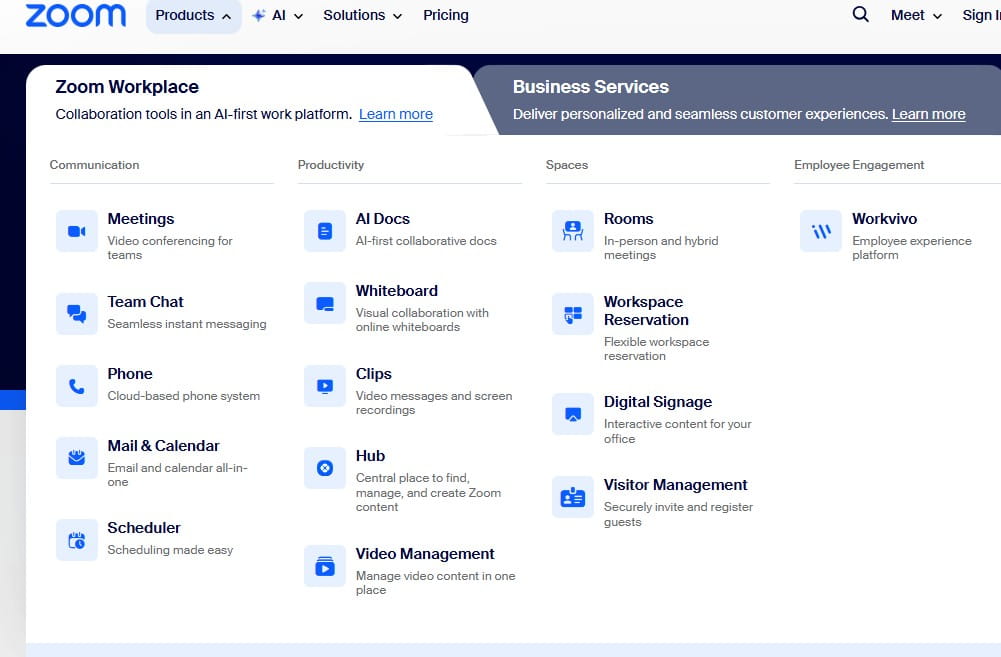Click Learn more under Business Services
Image resolution: width=1001 pixels, height=657 pixels.
[x=928, y=114]
